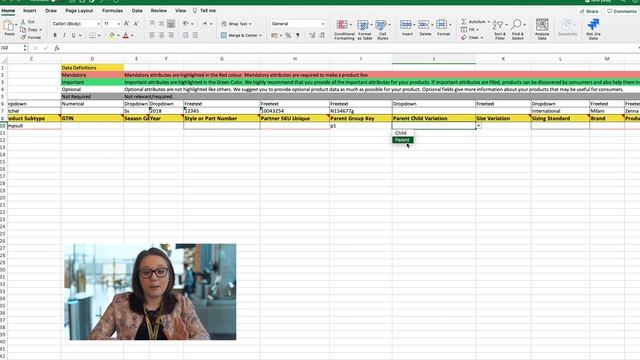Click the fill color bucket icon
Screen dimensions: 640x360
pyautogui.click(x=112, y=36)
